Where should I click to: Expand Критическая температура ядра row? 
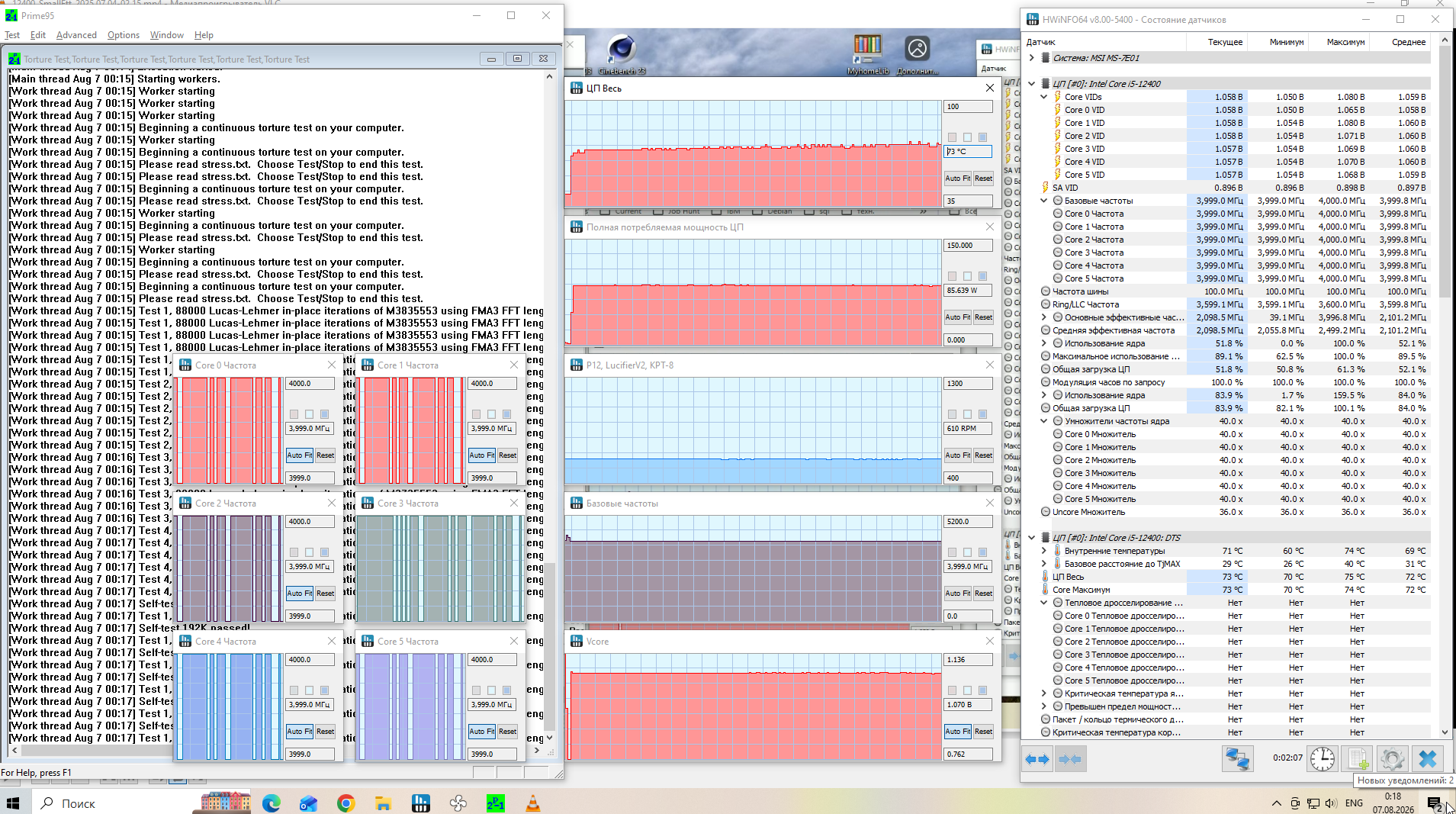coord(1044,693)
